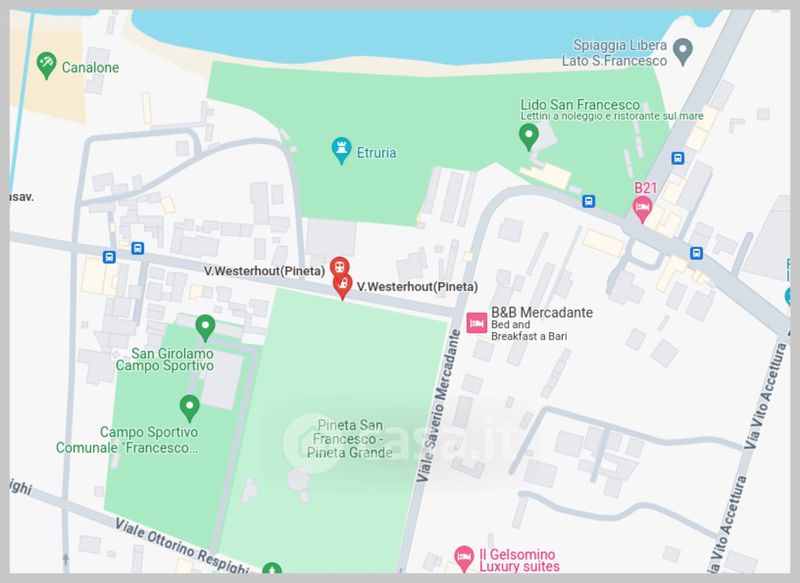
Task: Click the Canalone golf course pin
Action: pyautogui.click(x=46, y=65)
